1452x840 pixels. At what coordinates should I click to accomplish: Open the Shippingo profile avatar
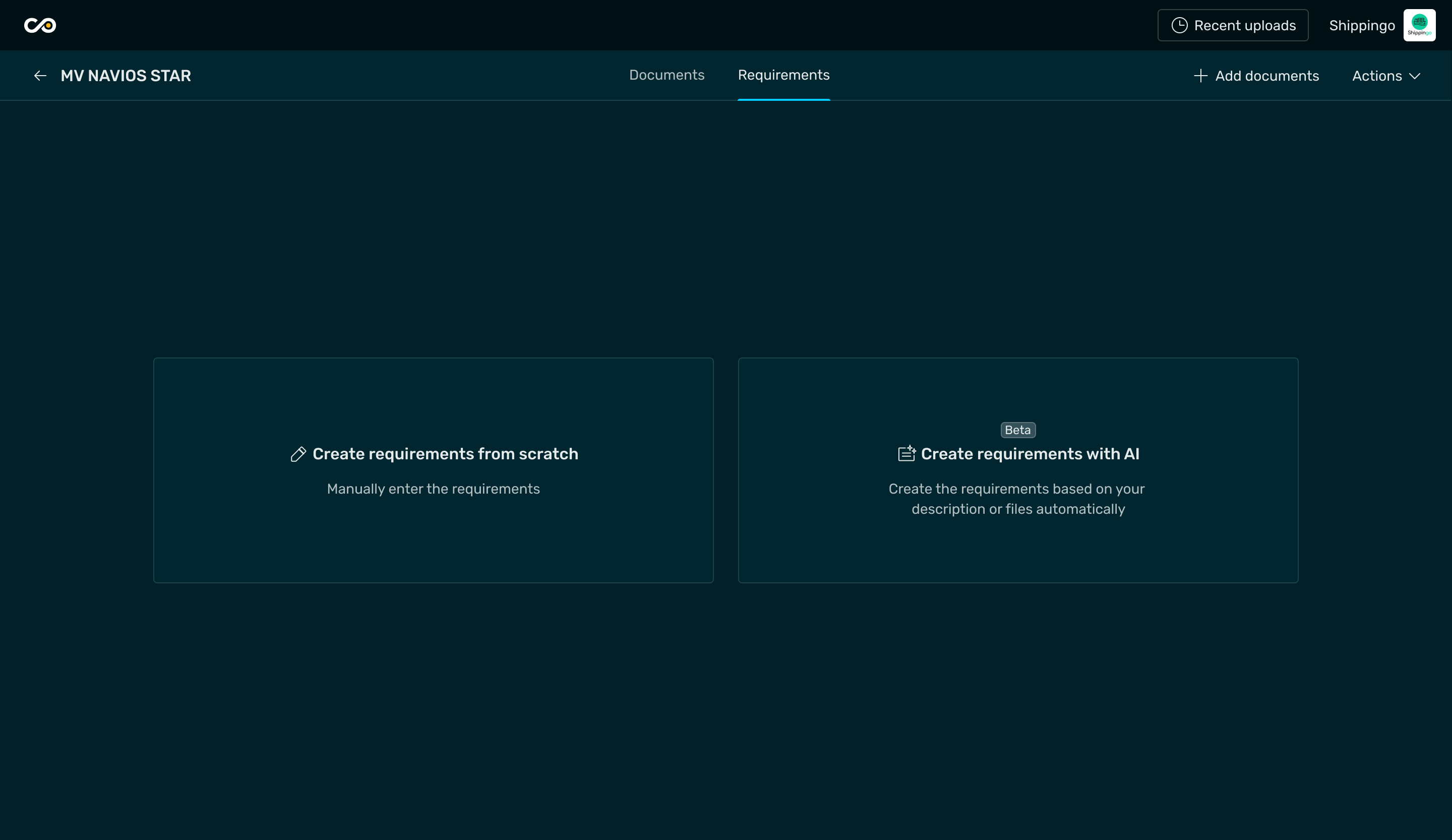coord(1419,25)
